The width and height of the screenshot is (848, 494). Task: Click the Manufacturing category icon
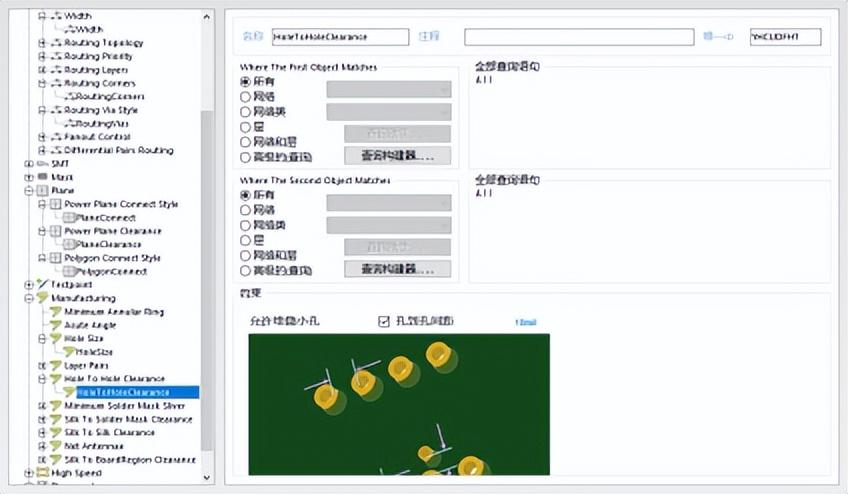42,298
